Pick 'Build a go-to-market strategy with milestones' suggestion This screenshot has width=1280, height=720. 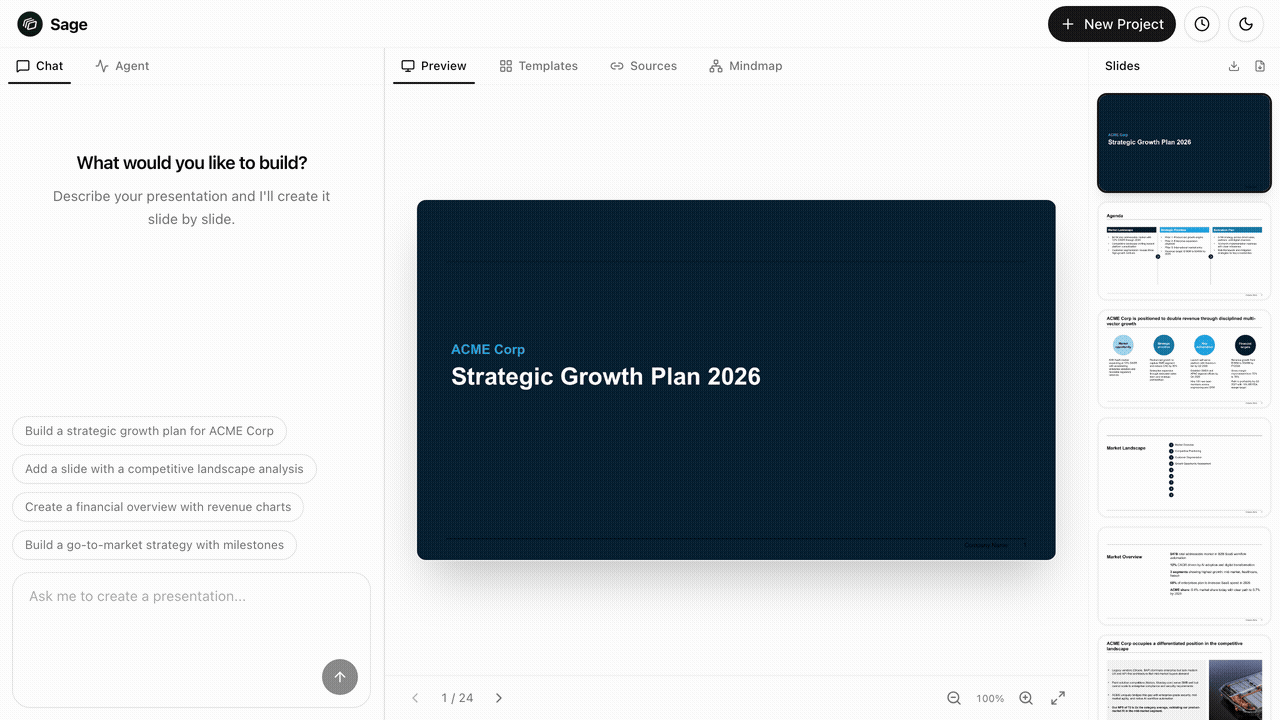point(154,545)
